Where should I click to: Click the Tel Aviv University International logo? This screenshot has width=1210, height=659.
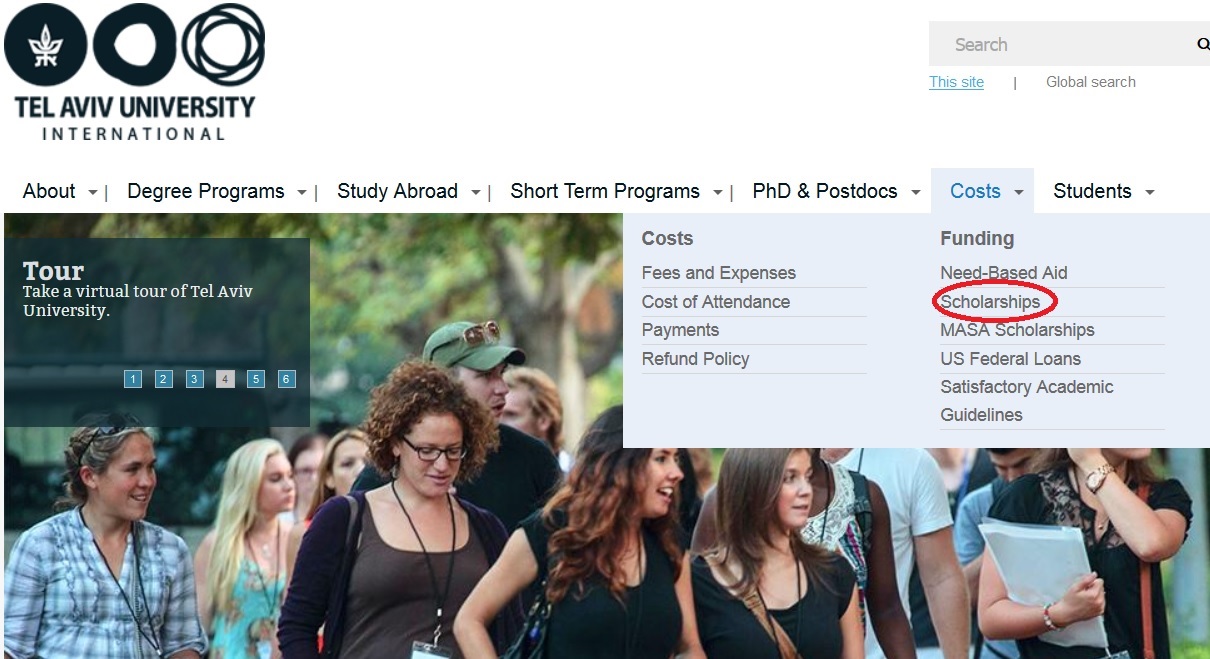tap(135, 72)
